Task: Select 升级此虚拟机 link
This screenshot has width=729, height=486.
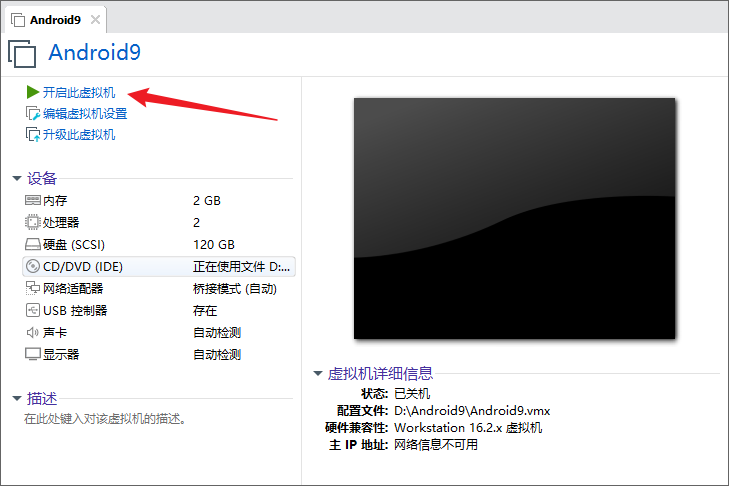Action: [x=79, y=135]
